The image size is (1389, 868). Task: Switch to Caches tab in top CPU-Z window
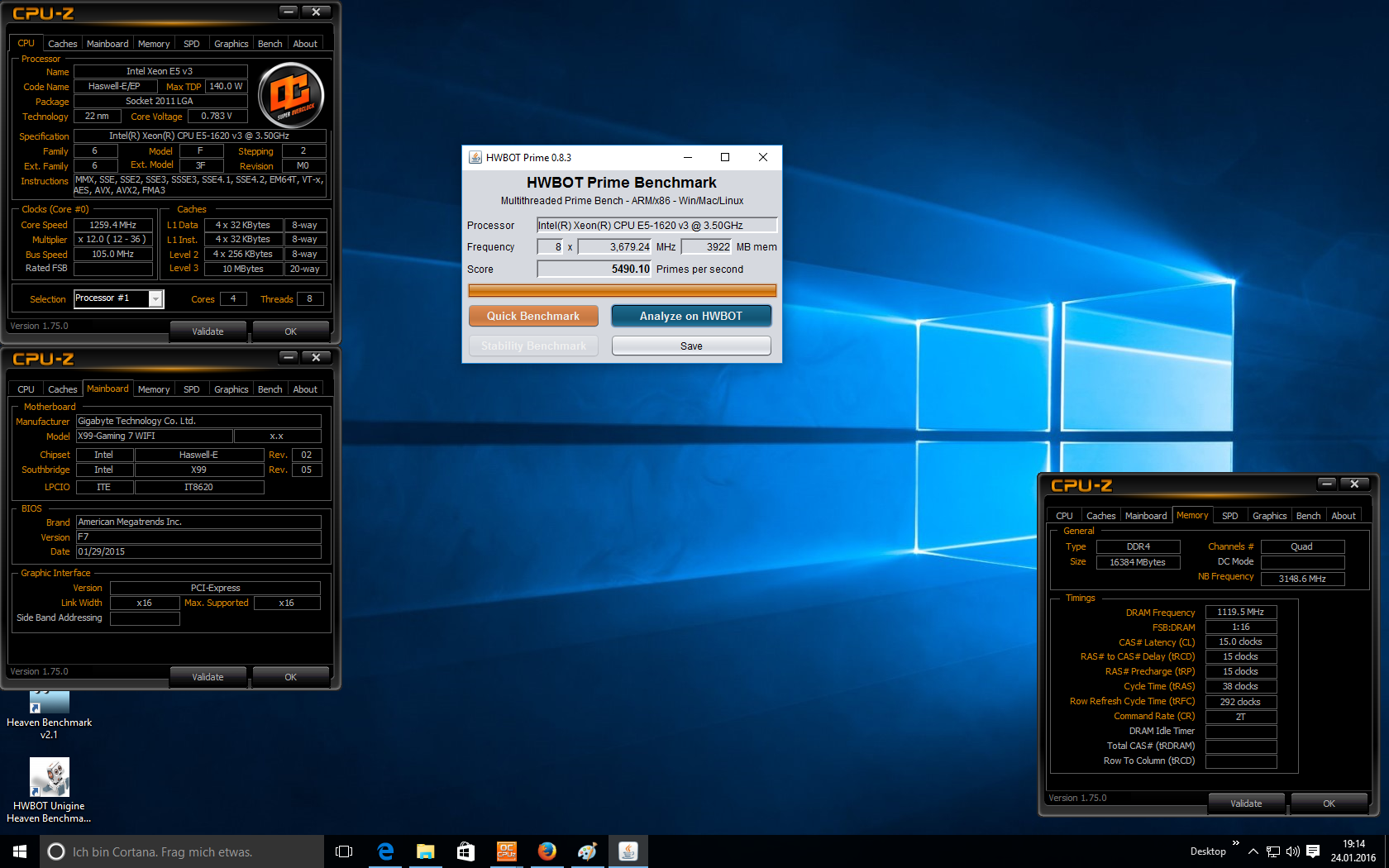[62, 44]
